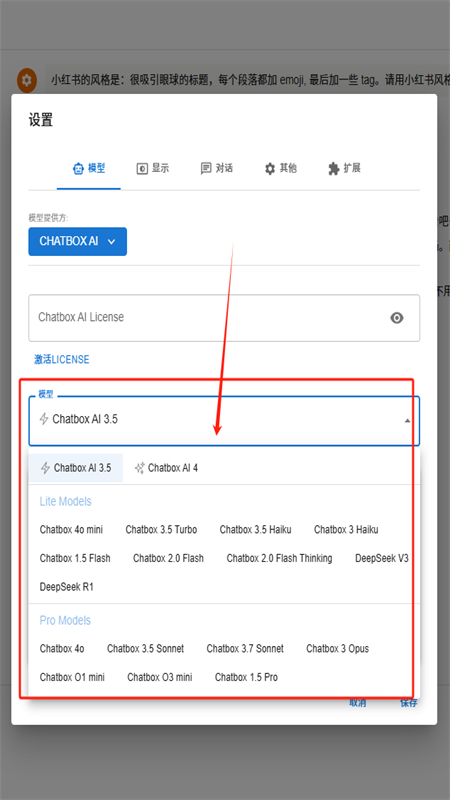Open the 模型 combo box showing Chatbox AI 3.5
Screen dimensions: 450x800
click(x=224, y=421)
